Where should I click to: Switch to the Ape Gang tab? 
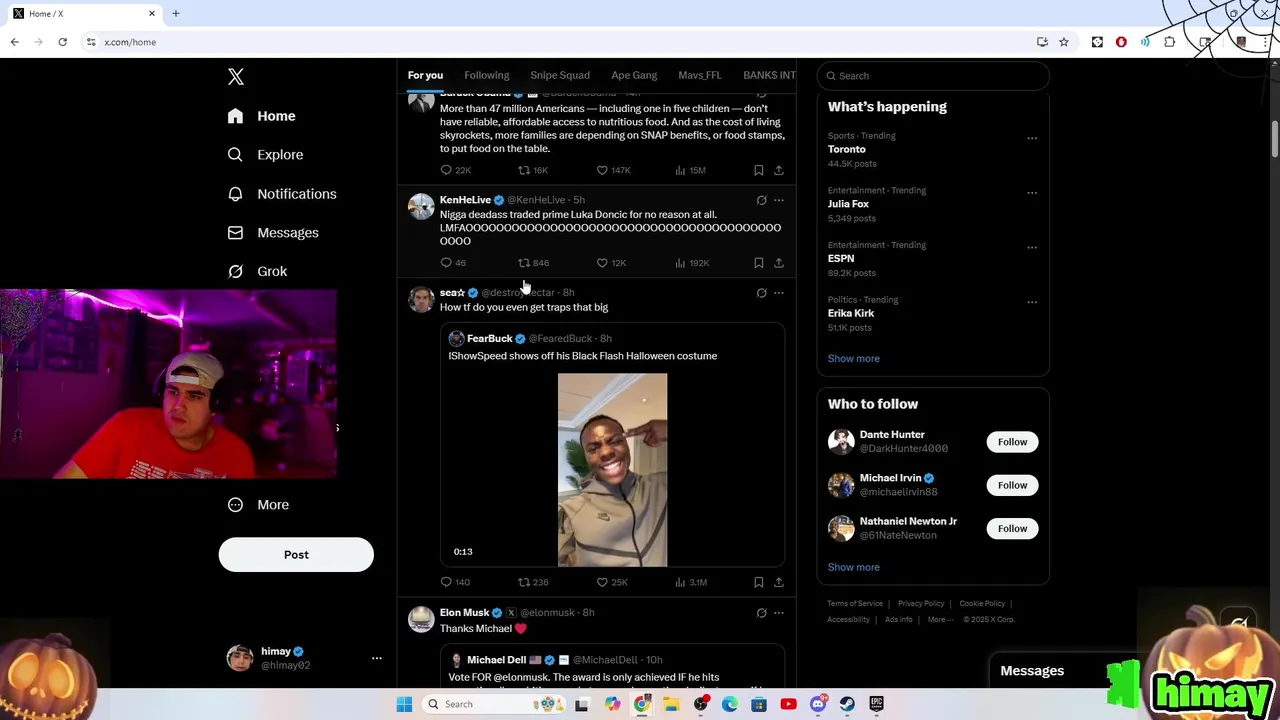pyautogui.click(x=634, y=75)
